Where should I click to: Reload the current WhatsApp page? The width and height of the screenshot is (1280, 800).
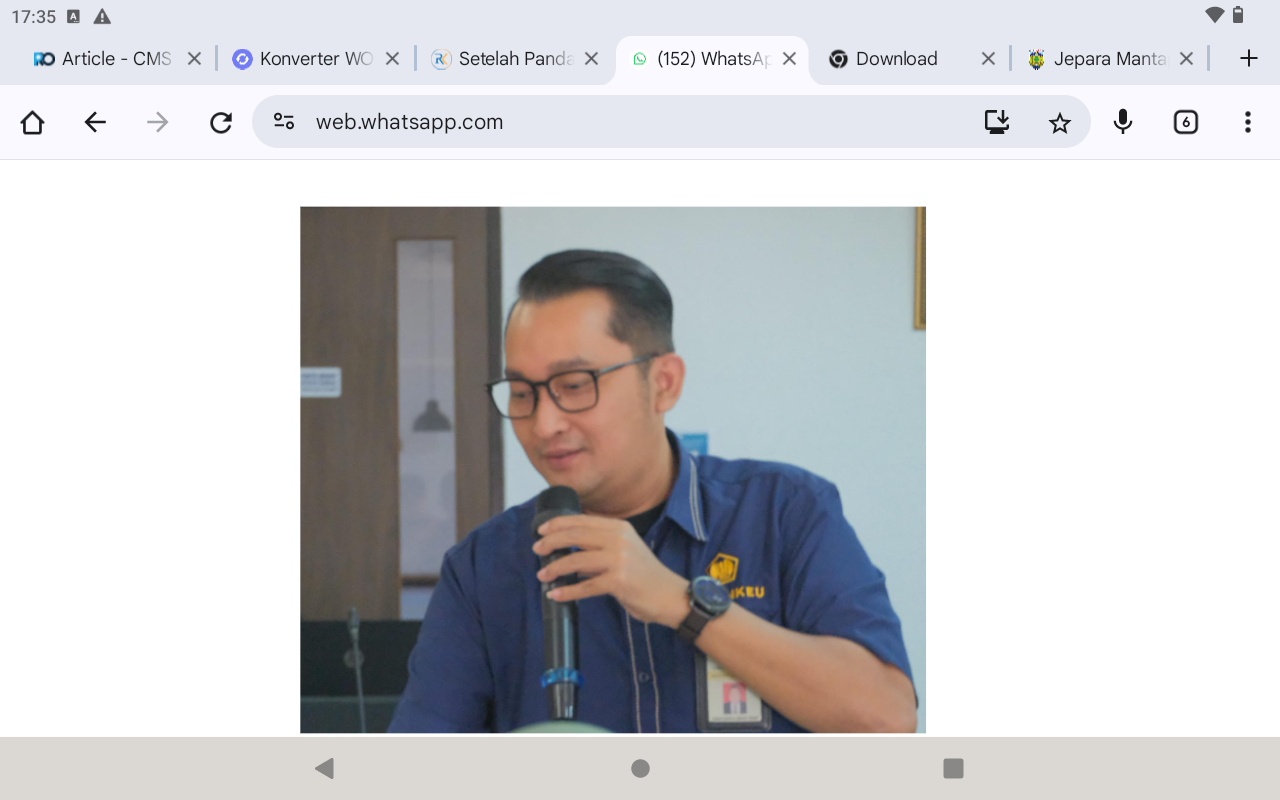pyautogui.click(x=220, y=122)
